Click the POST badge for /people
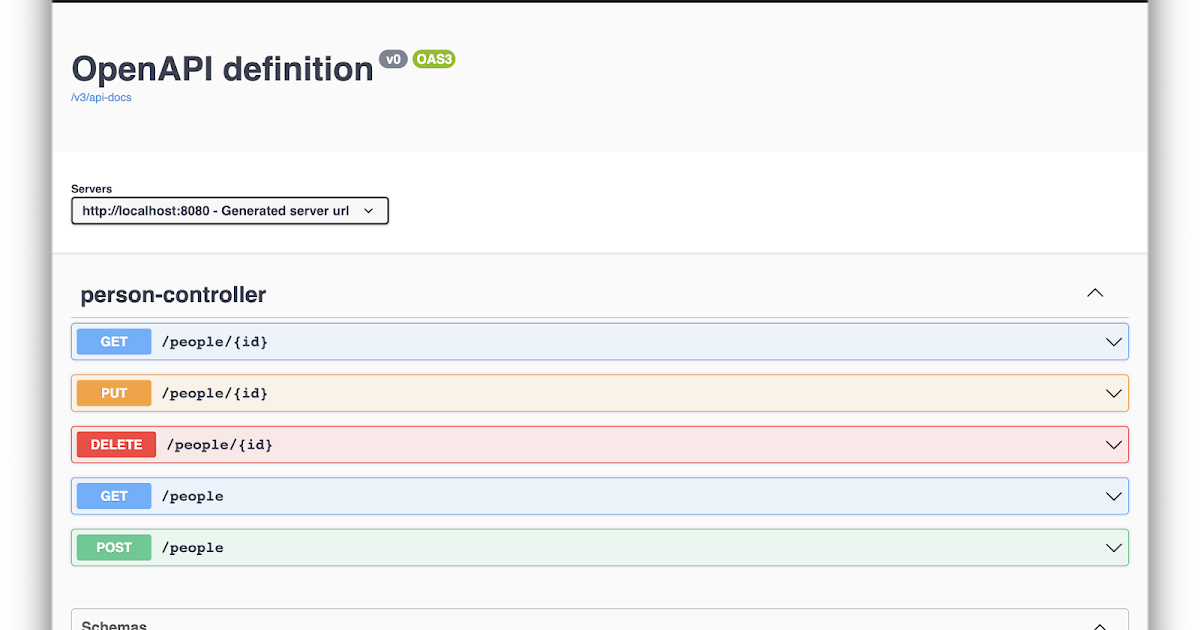This screenshot has width=1200, height=630. point(113,547)
